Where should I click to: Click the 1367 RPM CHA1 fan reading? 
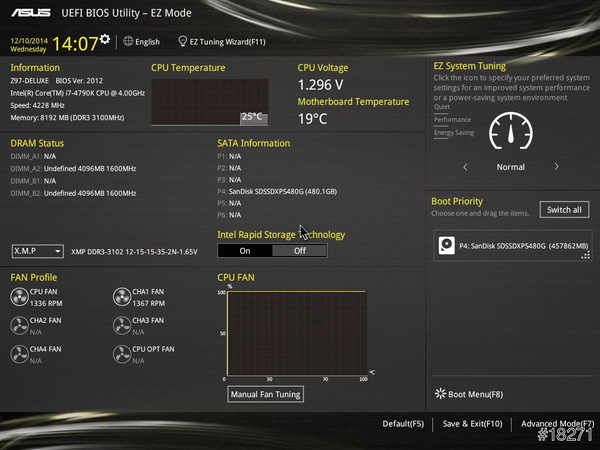click(148, 303)
